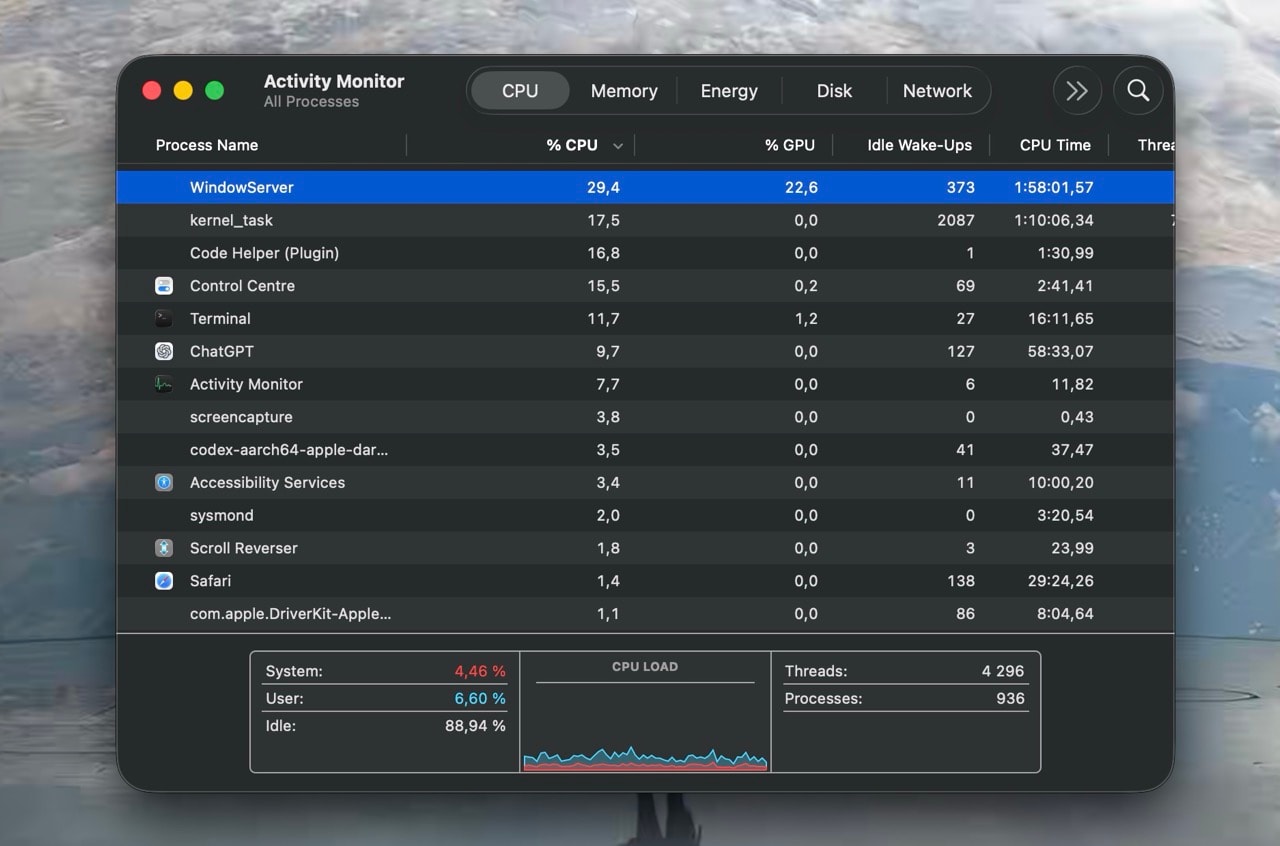Select the WindowServer process row
This screenshot has height=846, width=1280.
[x=645, y=187]
